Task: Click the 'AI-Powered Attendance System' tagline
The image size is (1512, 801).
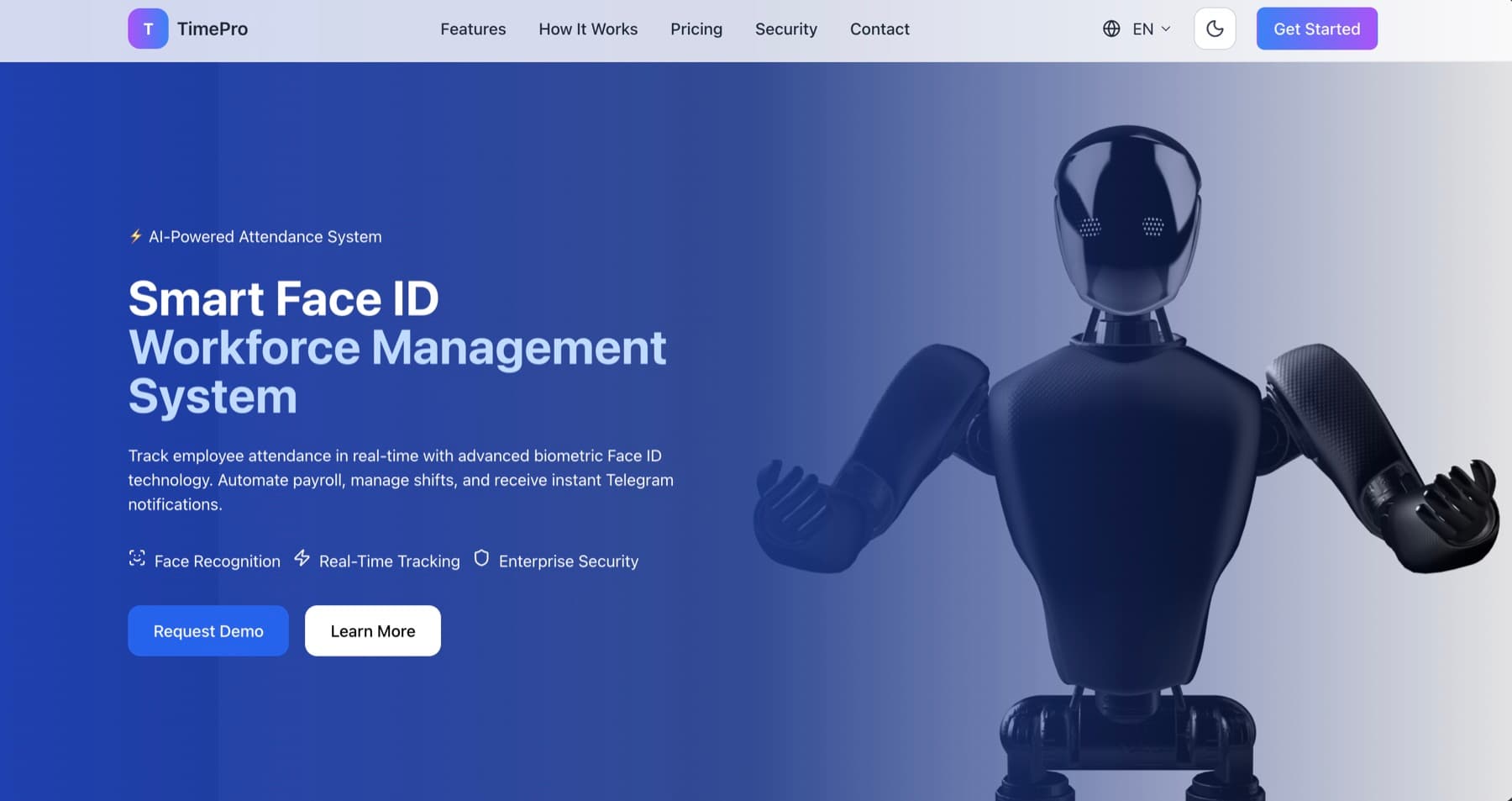Action: (265, 237)
